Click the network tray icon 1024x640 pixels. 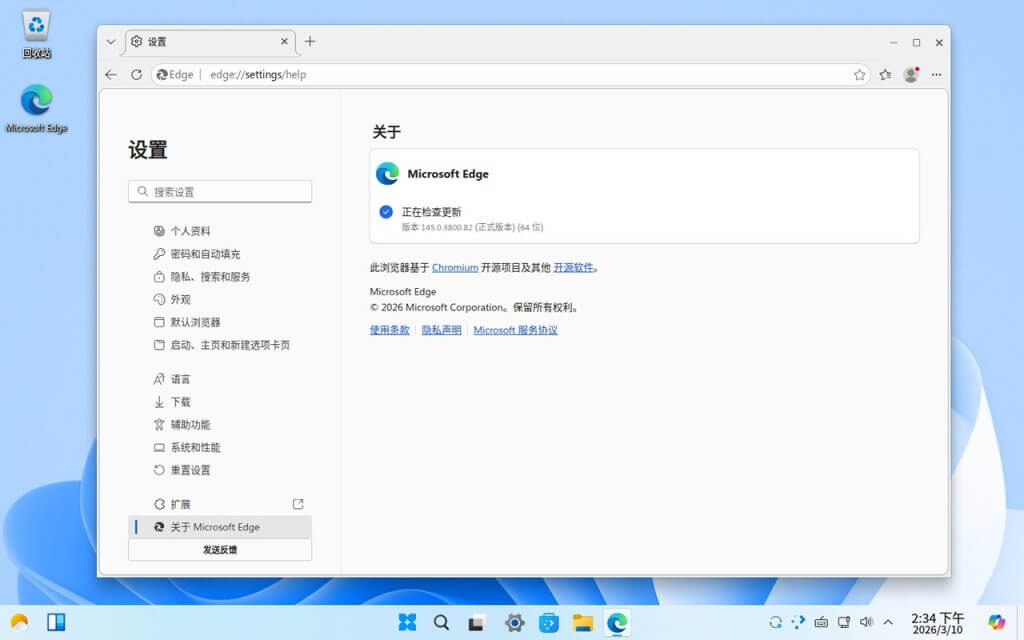point(844,622)
